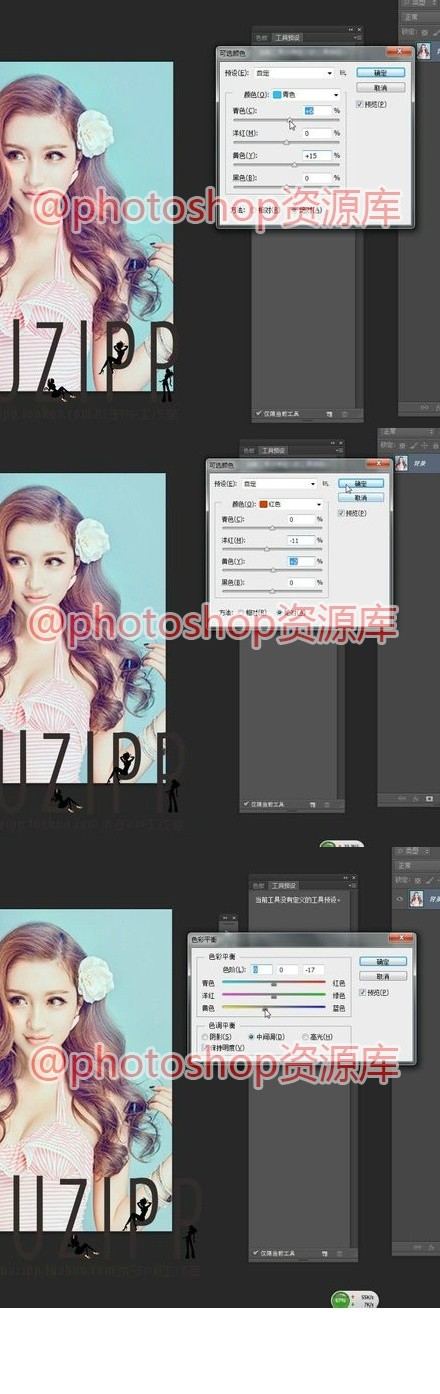
Task: Click 青色-红色 cyan-red slider in Color Balance
Action: coord(273,984)
